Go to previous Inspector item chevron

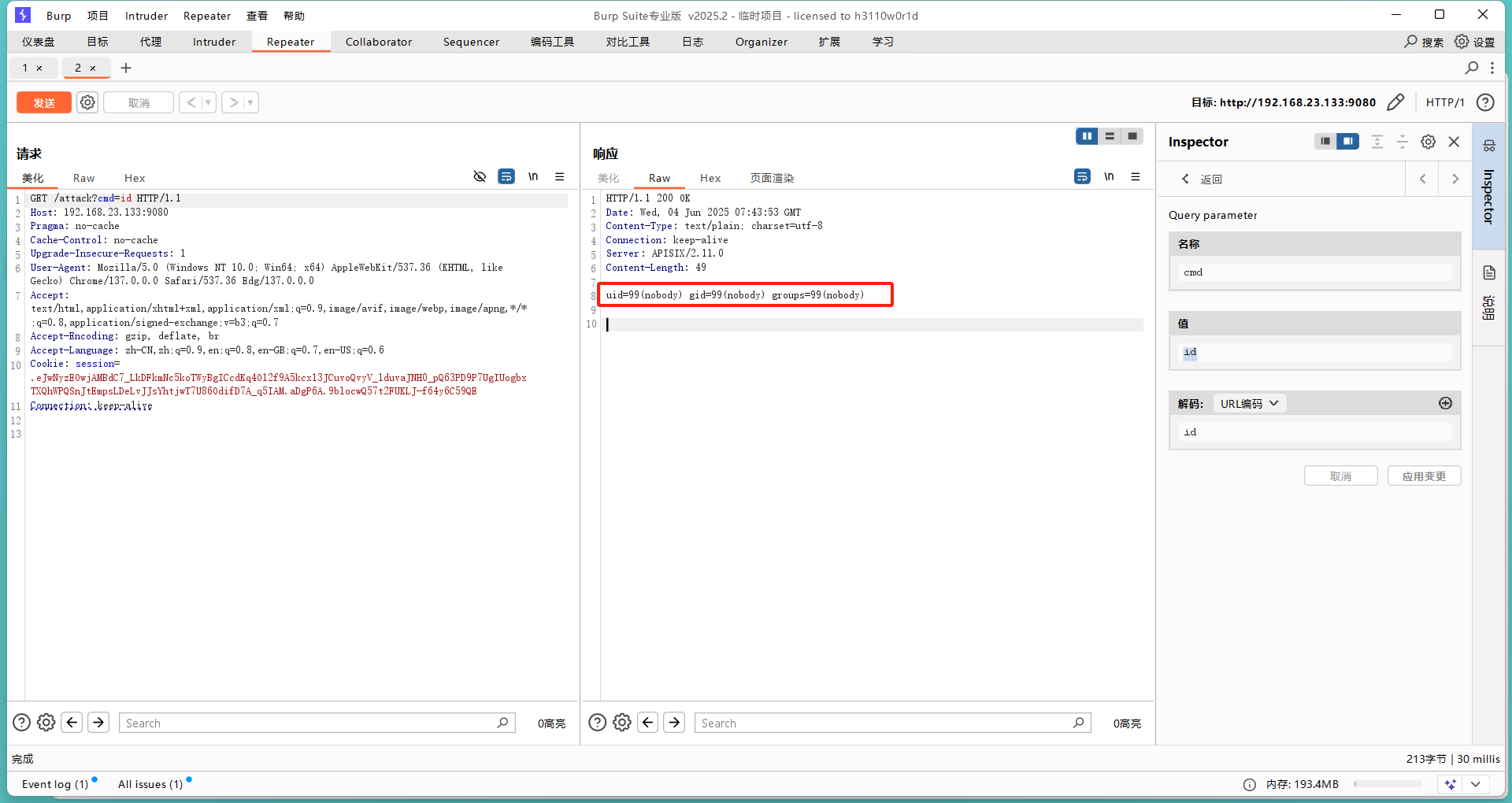coord(1422,179)
